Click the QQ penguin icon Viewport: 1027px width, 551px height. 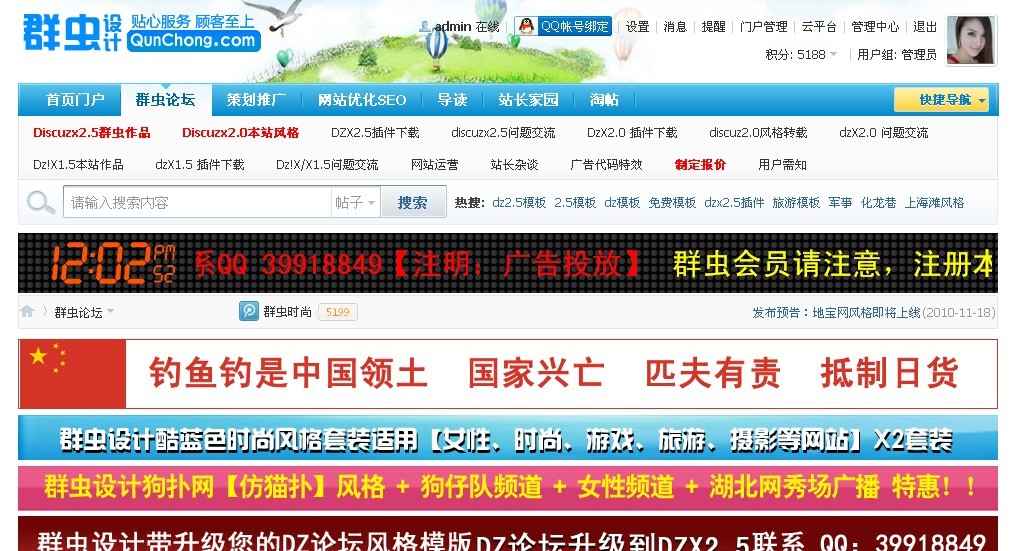click(x=526, y=26)
